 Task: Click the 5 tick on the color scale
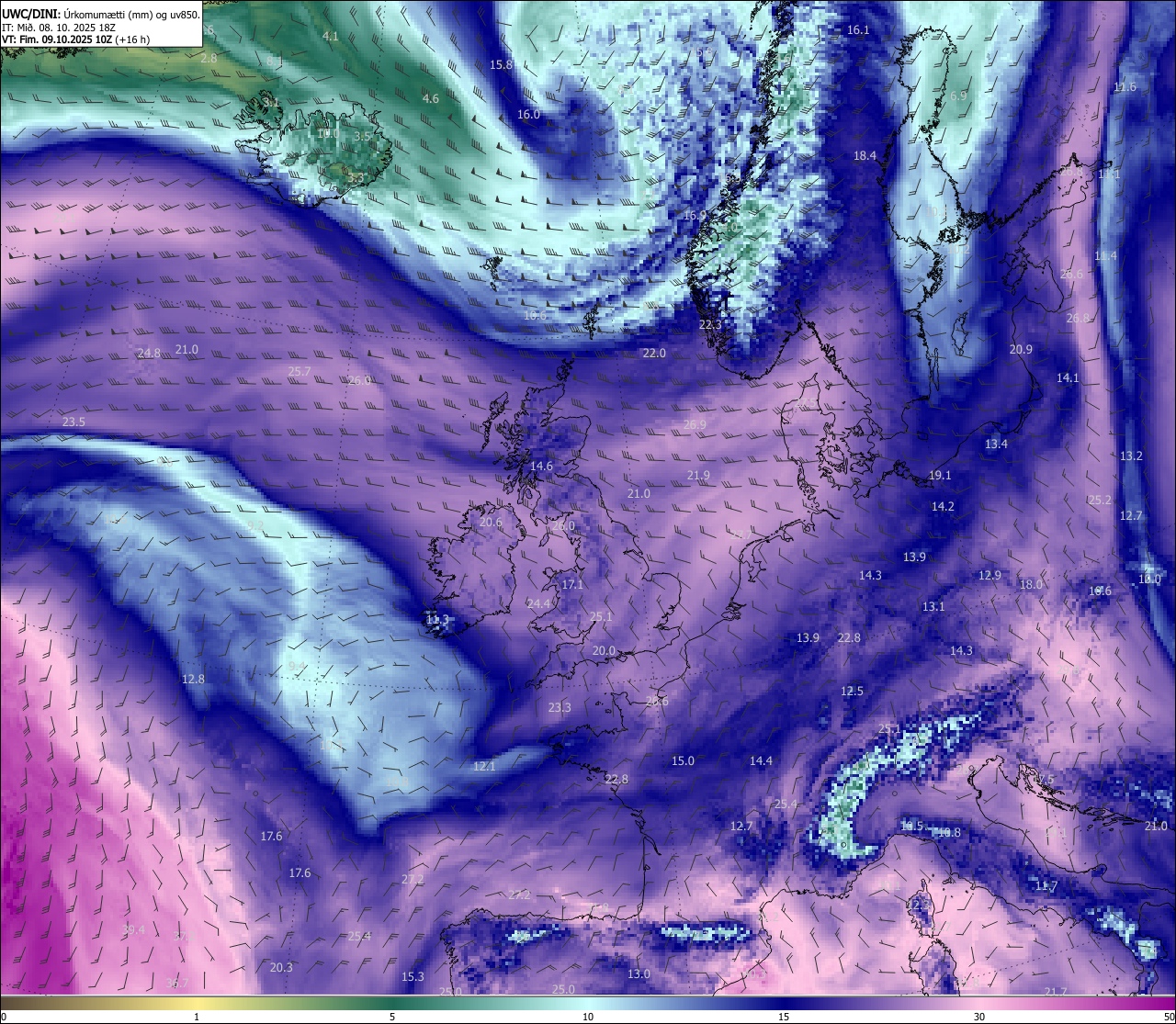point(392,1017)
